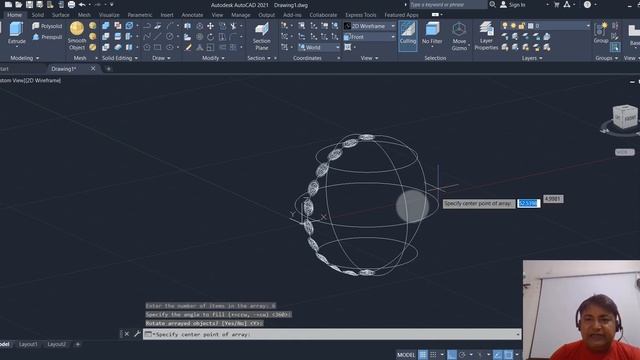Open the Autodesk App Store cart icon
The image size is (640, 360).
pyautogui.click(x=557, y=4)
